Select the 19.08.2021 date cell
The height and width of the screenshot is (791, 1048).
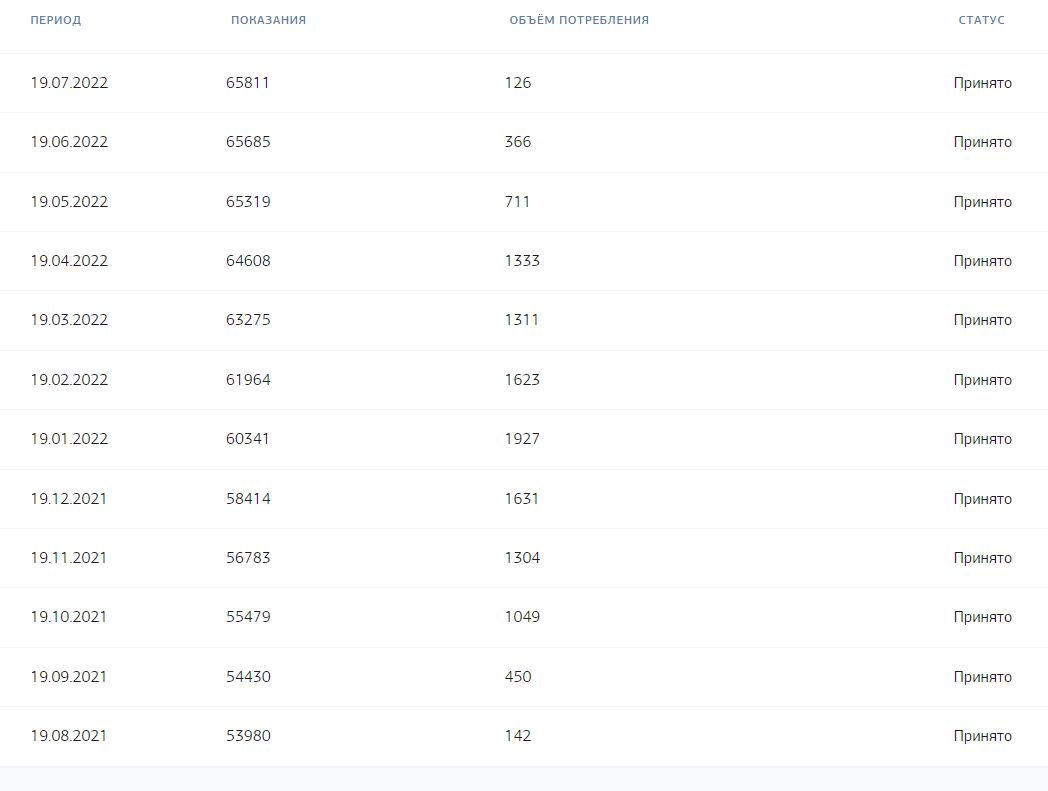(68, 736)
